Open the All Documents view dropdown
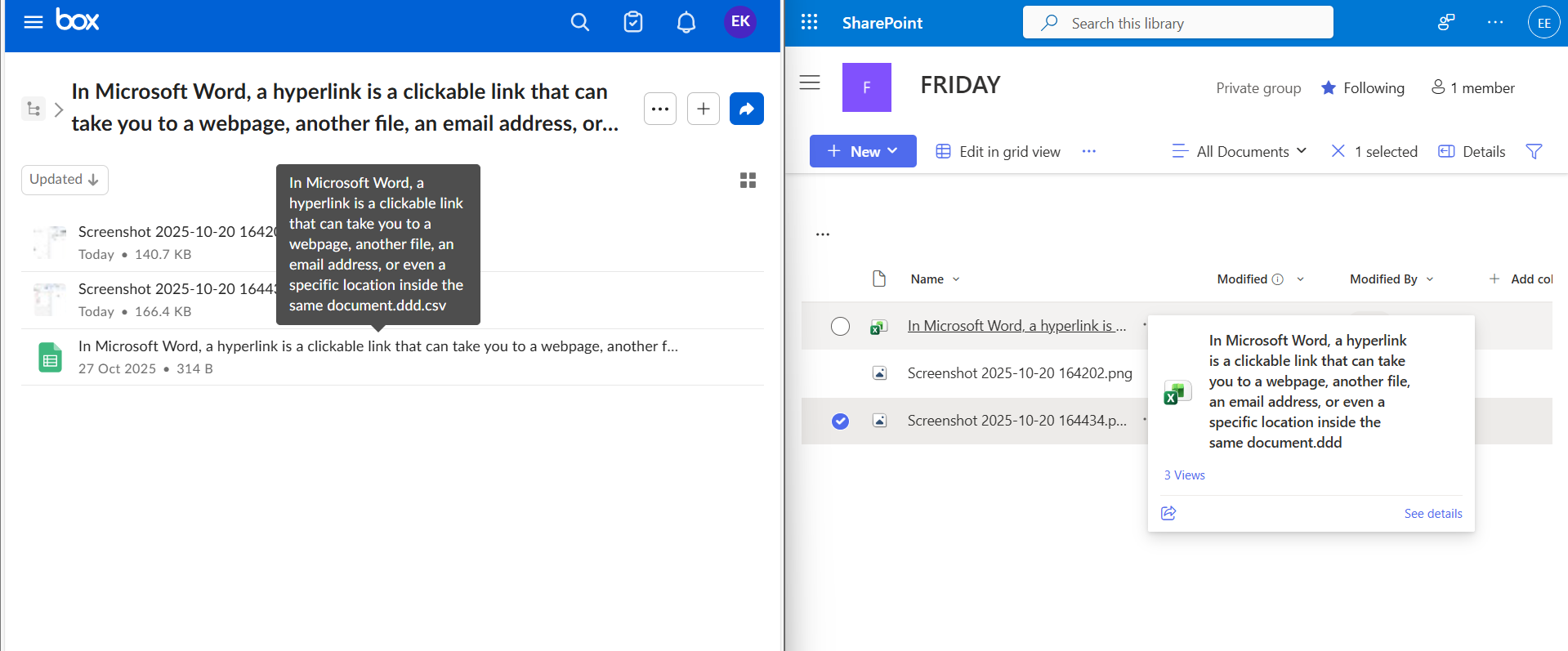1568x651 pixels. click(x=1240, y=151)
